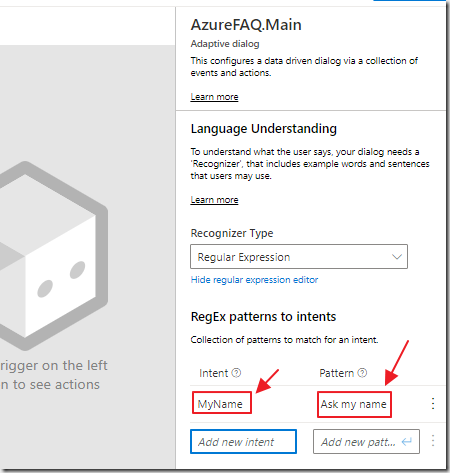Screen dimensions: 450x473
Task: Open the more-options dots for MyName row
Action: tap(433, 404)
